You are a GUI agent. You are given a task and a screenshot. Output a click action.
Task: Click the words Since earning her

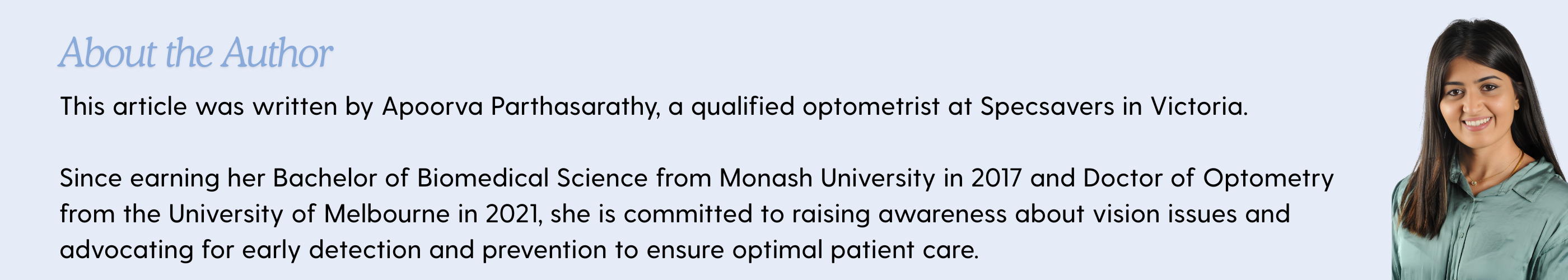tap(162, 178)
